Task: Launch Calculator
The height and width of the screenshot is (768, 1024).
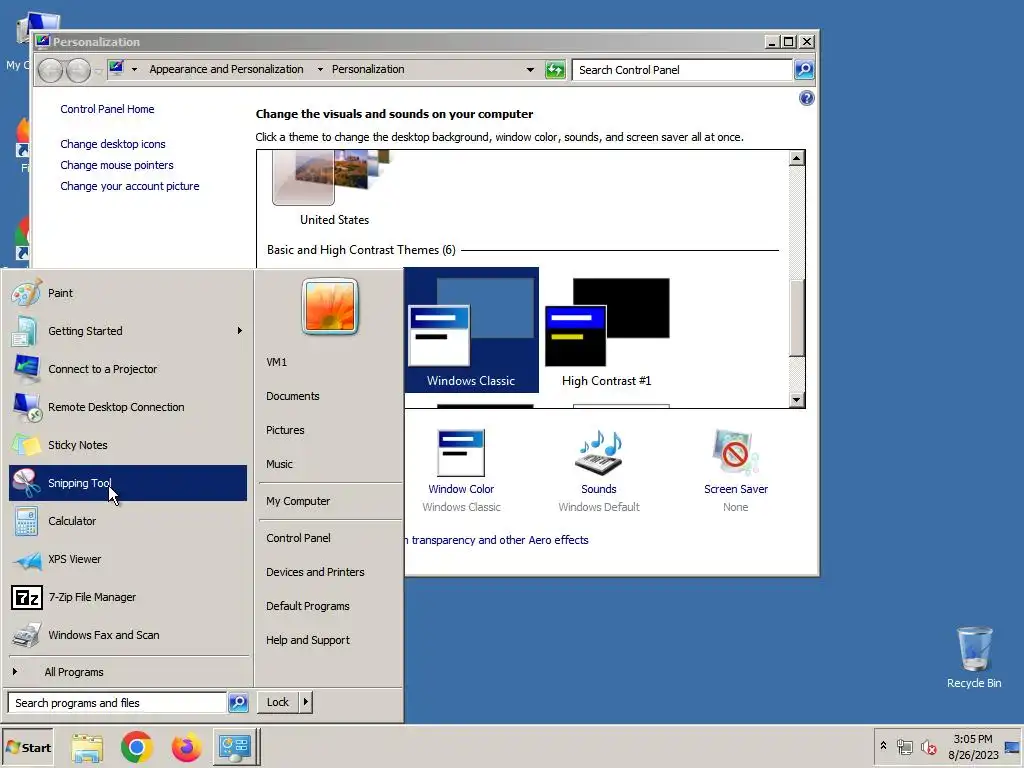Action: (128, 521)
